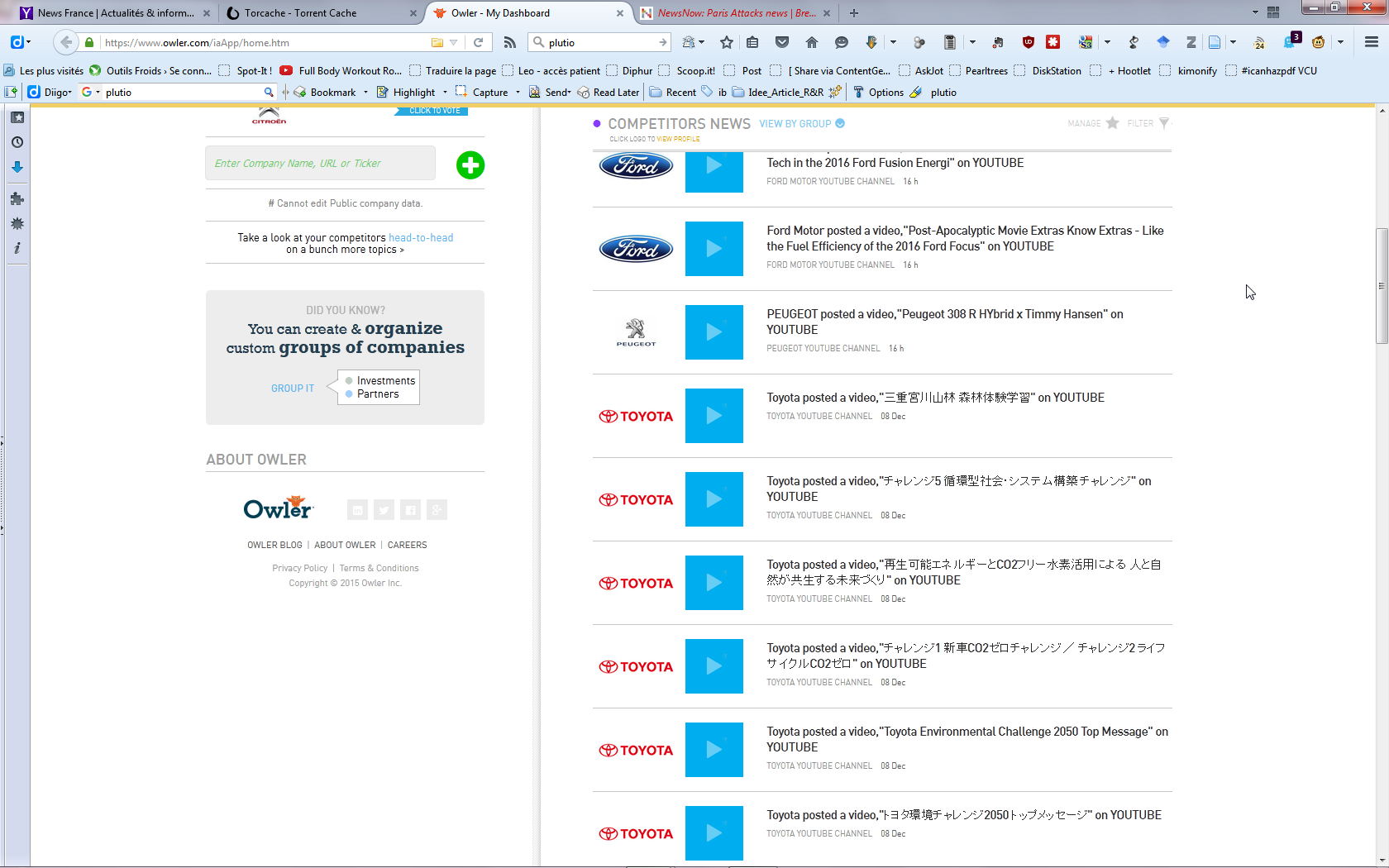This screenshot has height=868, width=1389.
Task: Open sidebar add-ons puzzle icon
Action: 17,198
